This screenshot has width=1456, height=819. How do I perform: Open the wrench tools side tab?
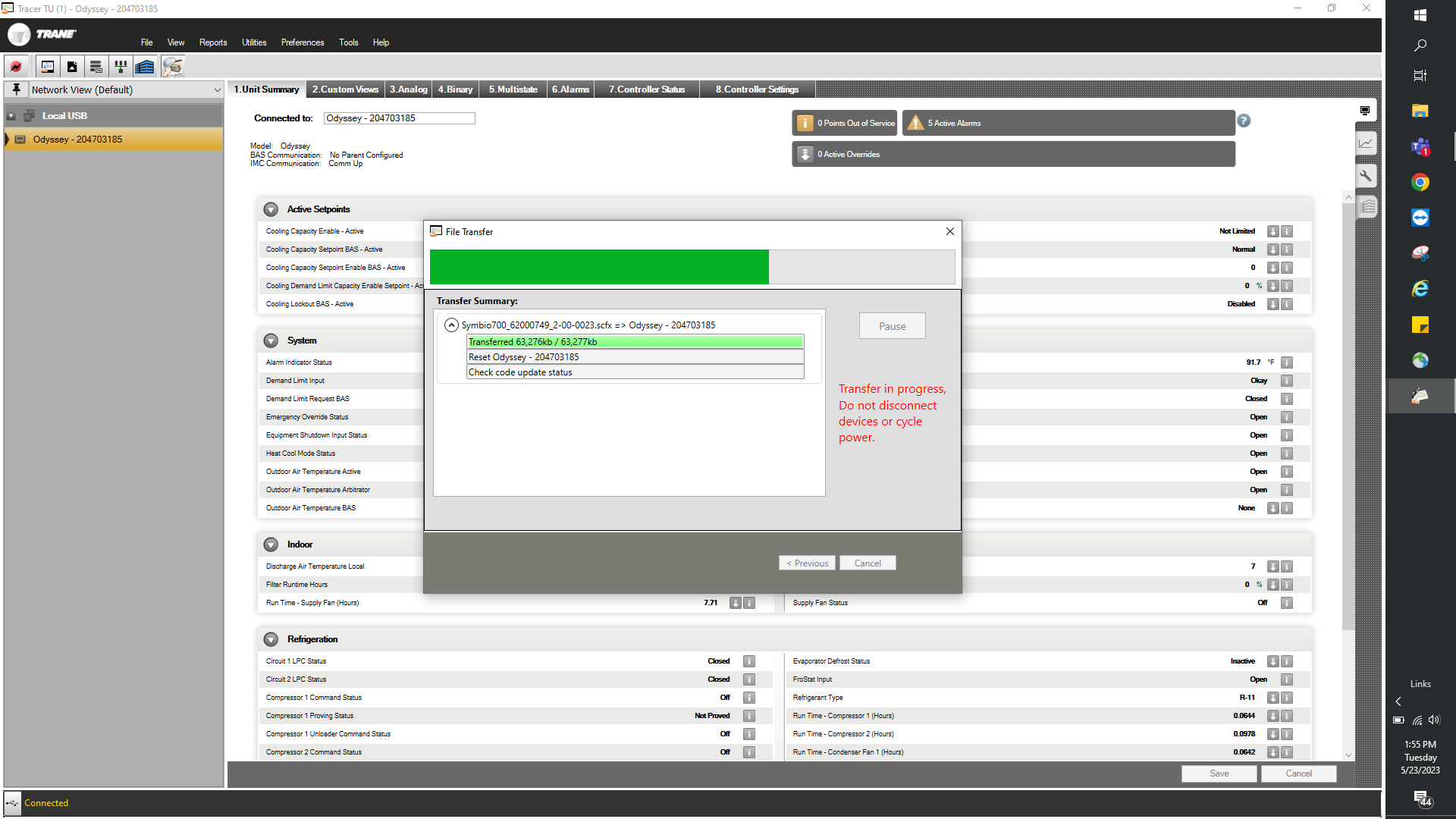point(1367,176)
